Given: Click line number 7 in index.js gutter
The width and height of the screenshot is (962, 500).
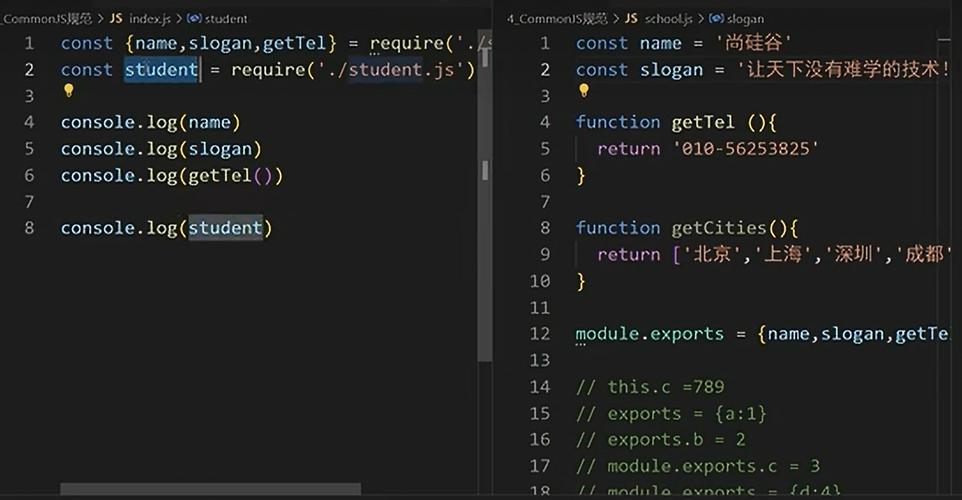Looking at the screenshot, I should [x=29, y=201].
